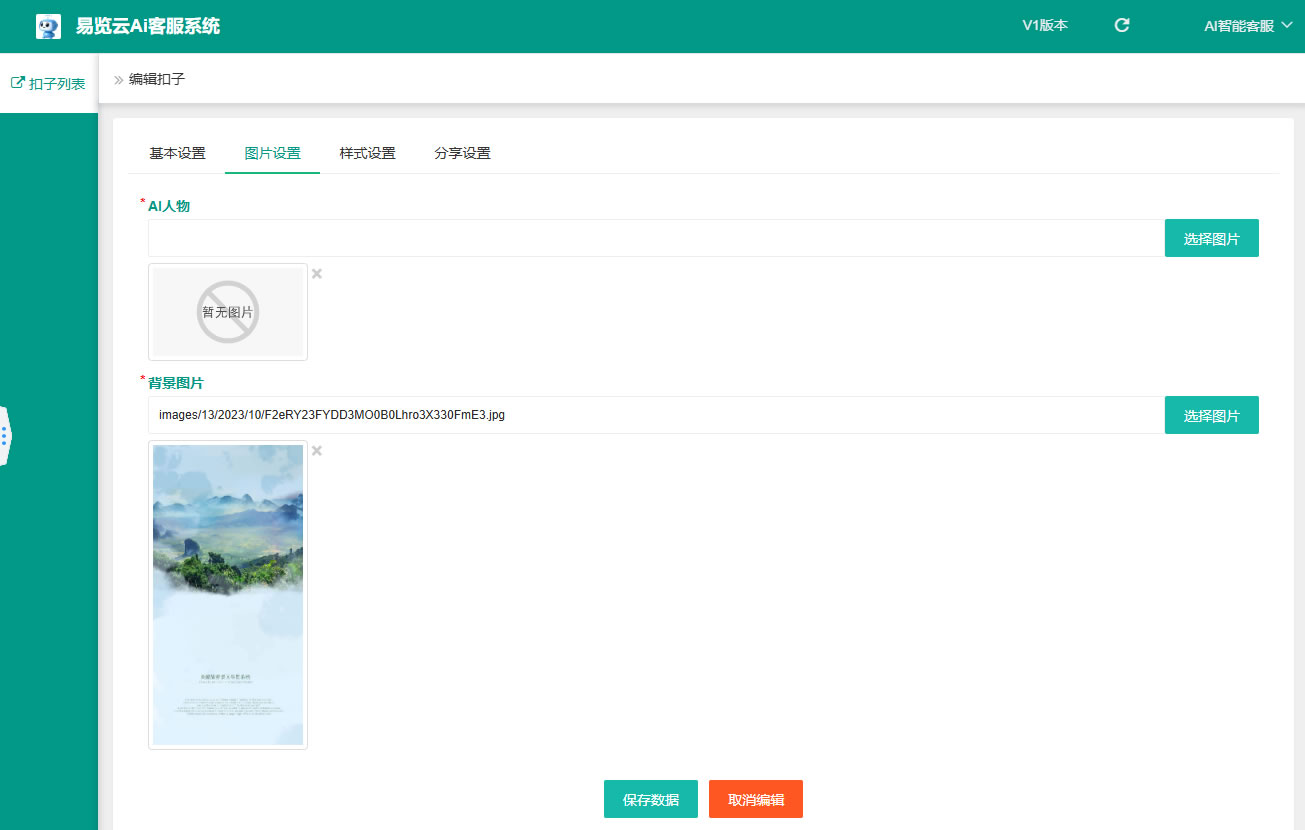
Task: Click the orange 取消编辑 button
Action: [x=755, y=799]
